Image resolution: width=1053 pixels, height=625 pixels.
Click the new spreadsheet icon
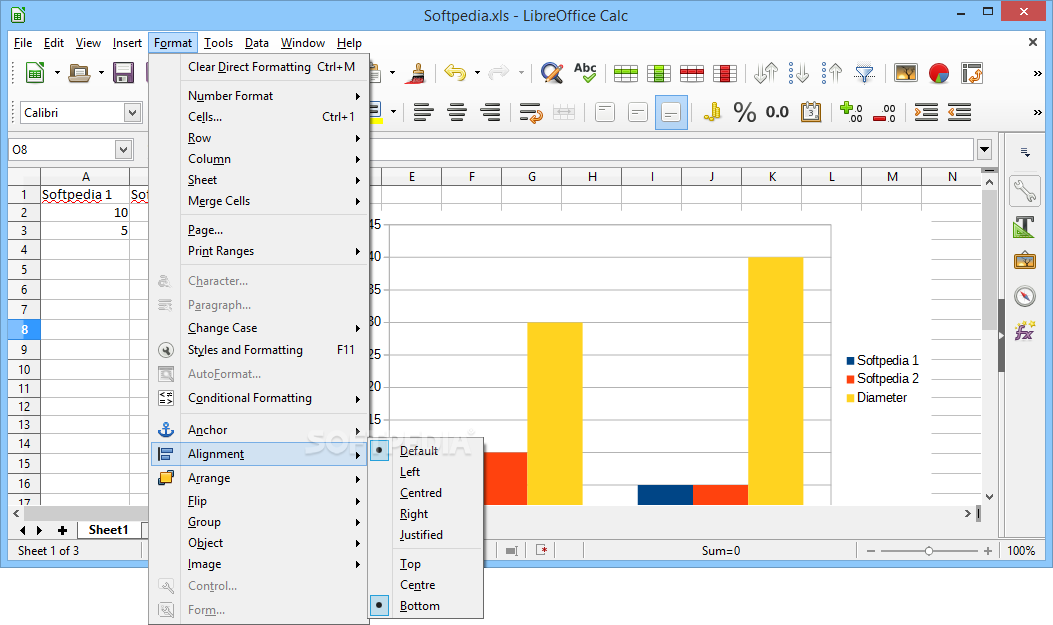pyautogui.click(x=35, y=73)
